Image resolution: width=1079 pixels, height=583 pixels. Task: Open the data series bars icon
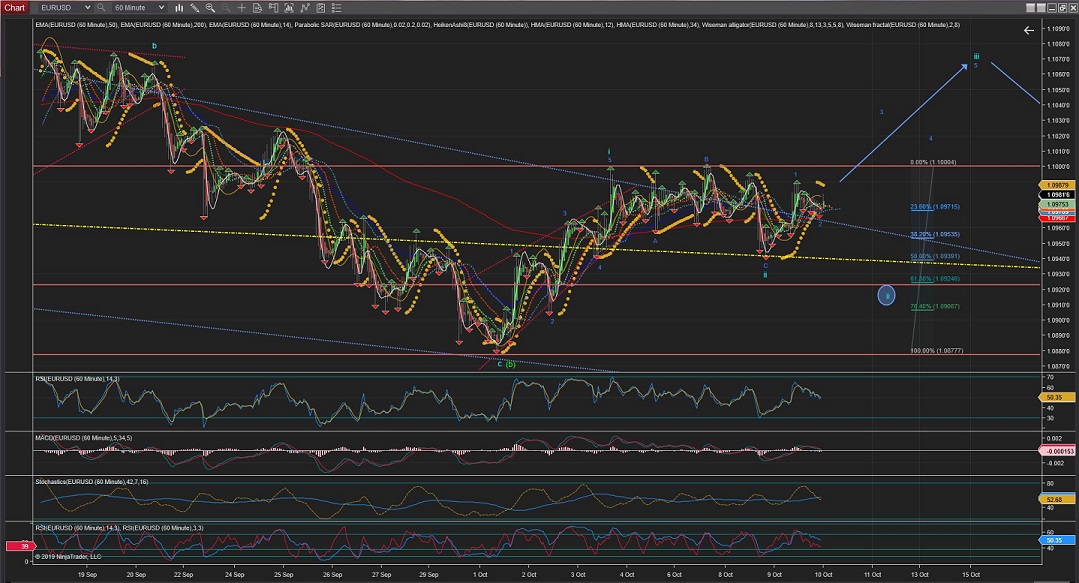[289, 8]
